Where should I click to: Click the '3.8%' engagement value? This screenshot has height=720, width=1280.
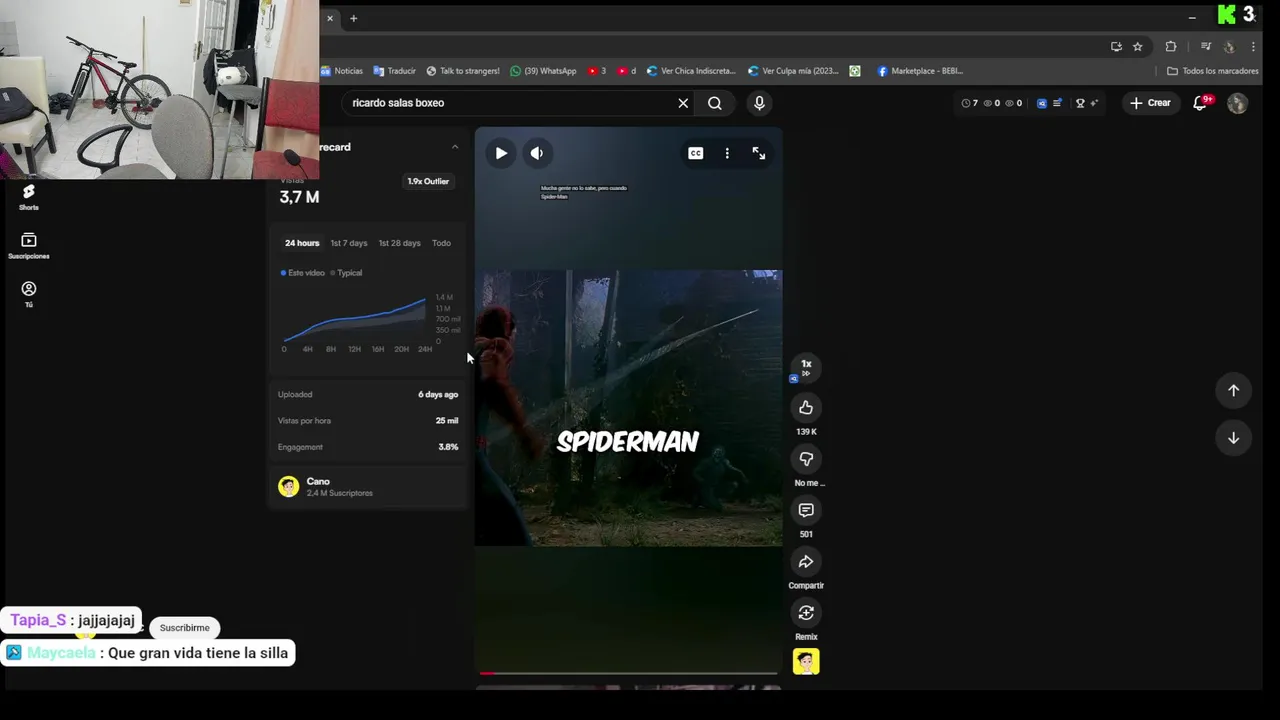(448, 447)
